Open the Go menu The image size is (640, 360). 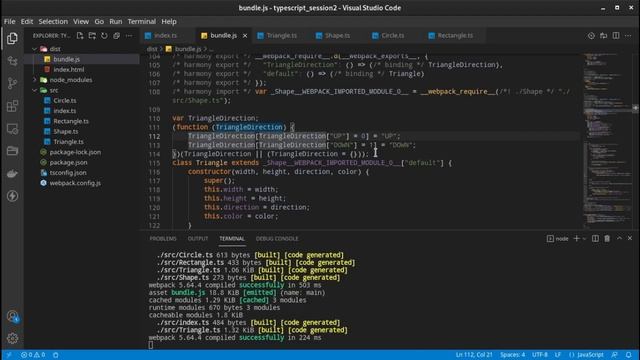pos(99,22)
